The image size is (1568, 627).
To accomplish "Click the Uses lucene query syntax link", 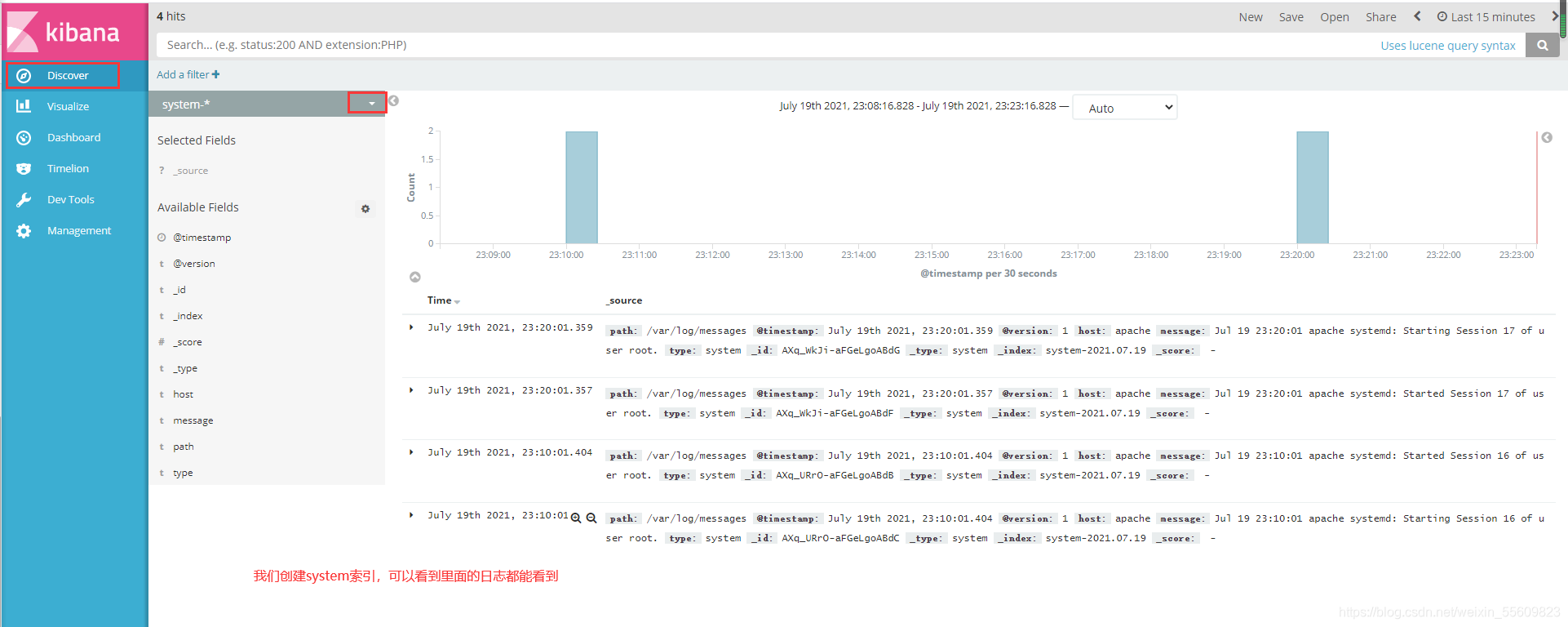I will point(1448,46).
